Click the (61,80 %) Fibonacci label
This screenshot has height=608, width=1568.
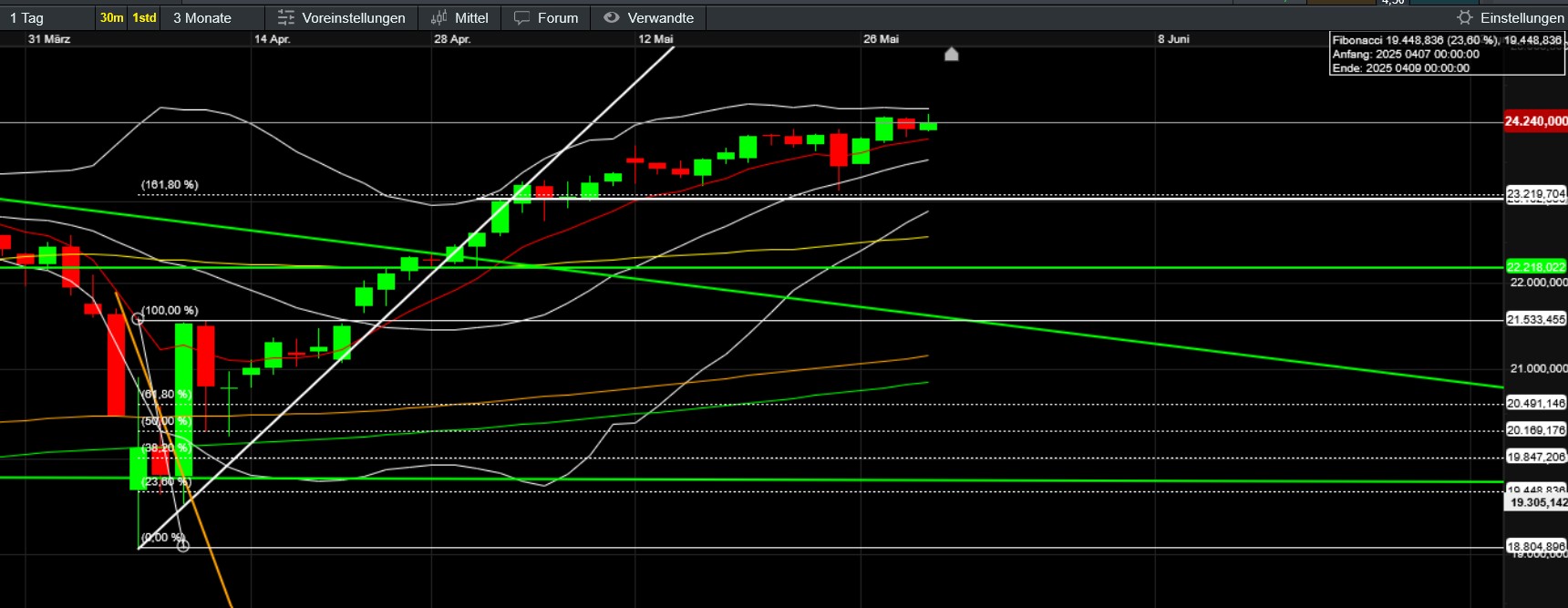tap(167, 395)
